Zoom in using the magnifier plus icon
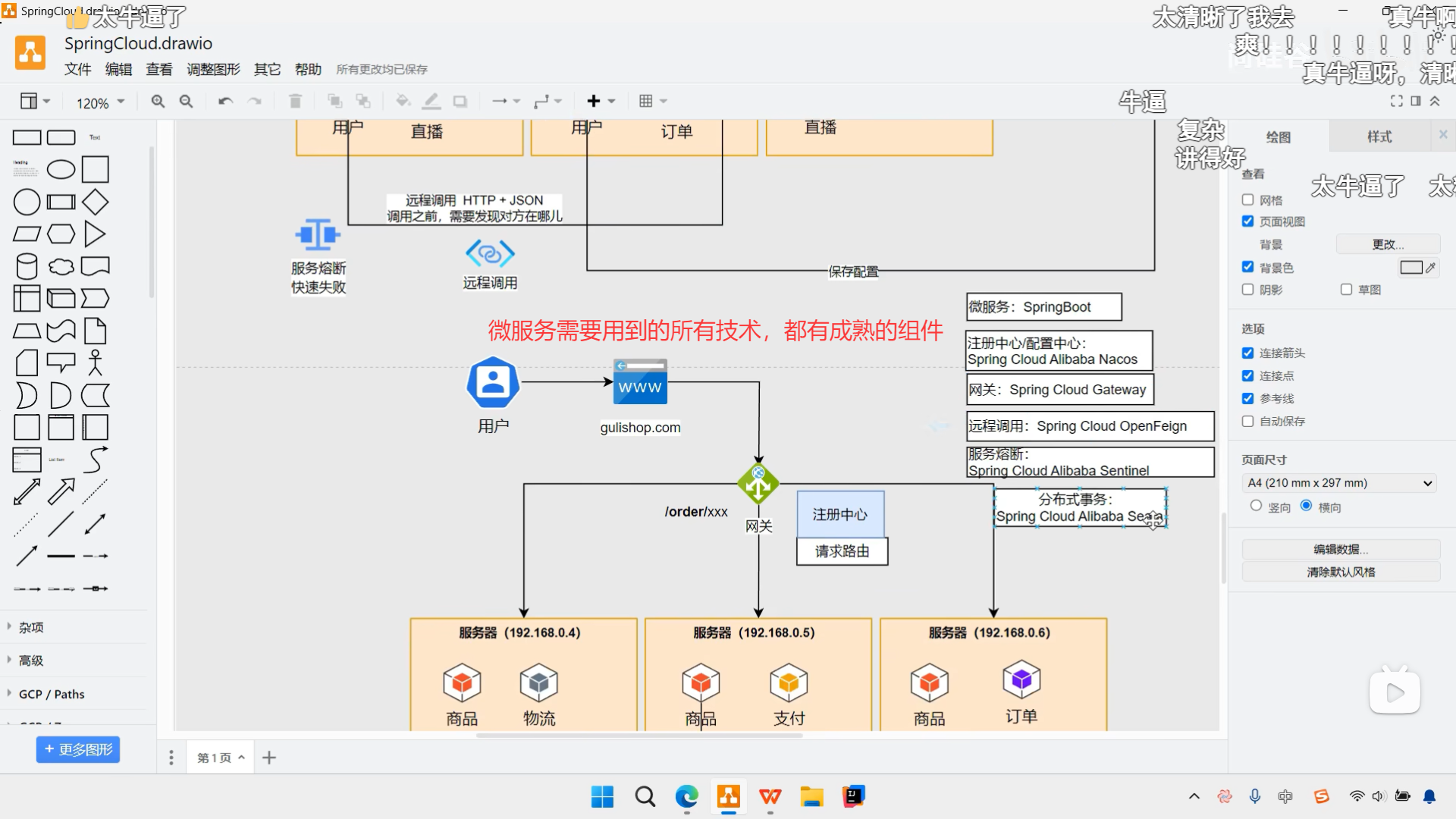The width and height of the screenshot is (1456, 819). click(x=158, y=100)
